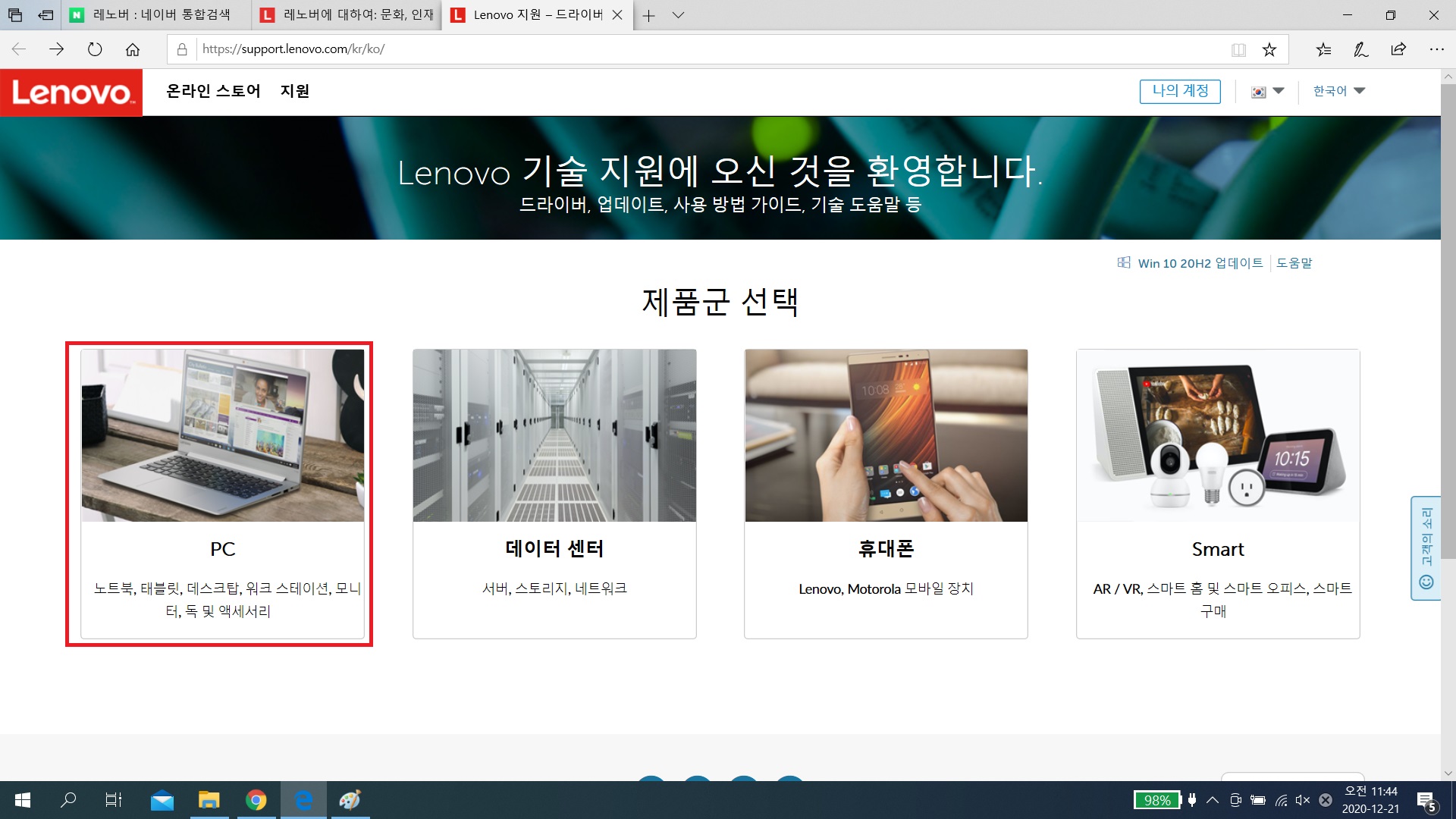Share this page icon
Image resolution: width=1456 pixels, height=819 pixels.
tap(1398, 49)
